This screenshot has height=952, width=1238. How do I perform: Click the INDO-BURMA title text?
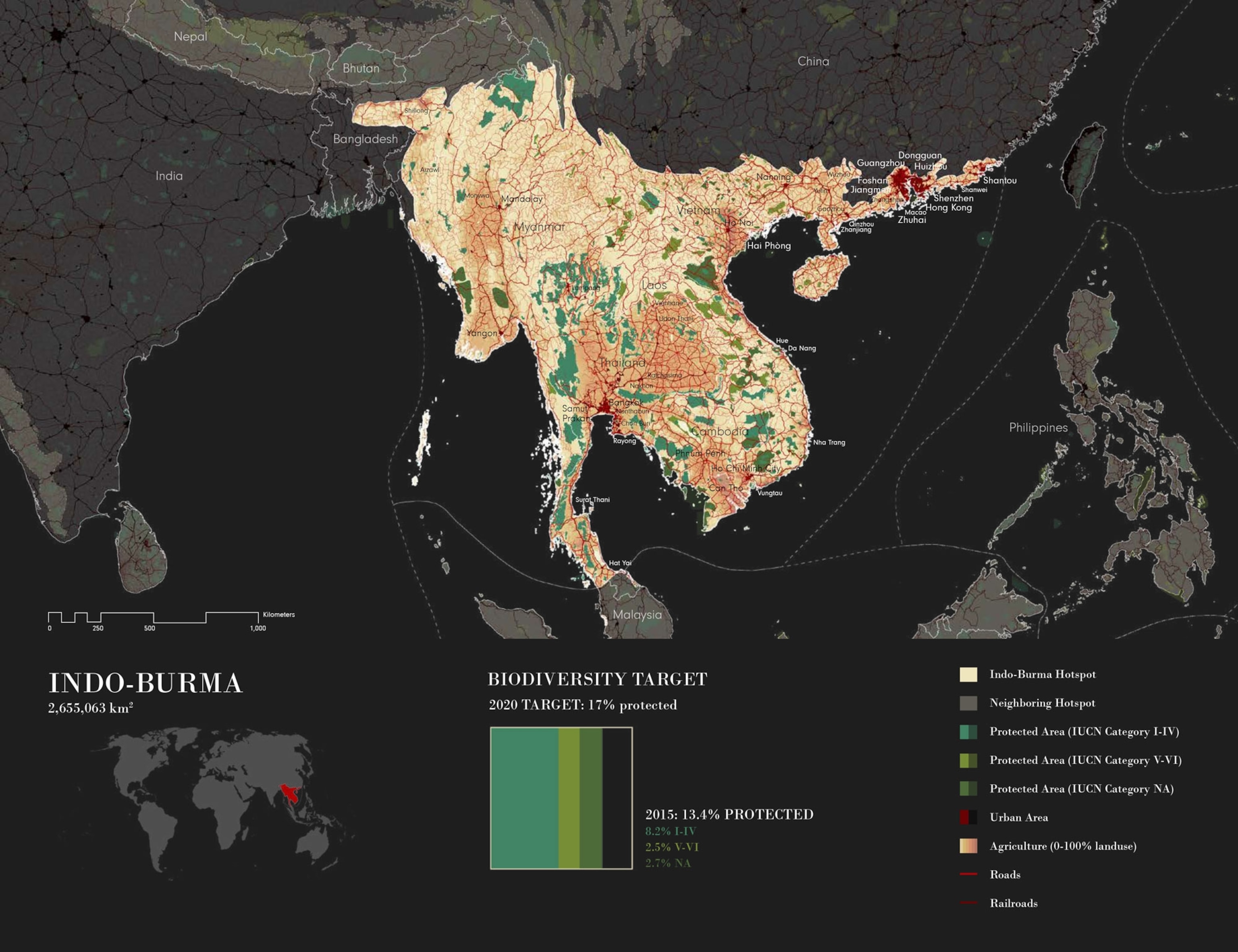(x=145, y=684)
